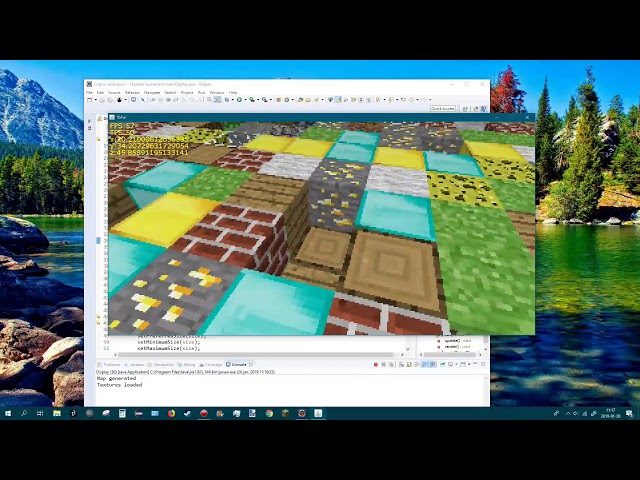Toggle the Pin Console icon

point(442,364)
